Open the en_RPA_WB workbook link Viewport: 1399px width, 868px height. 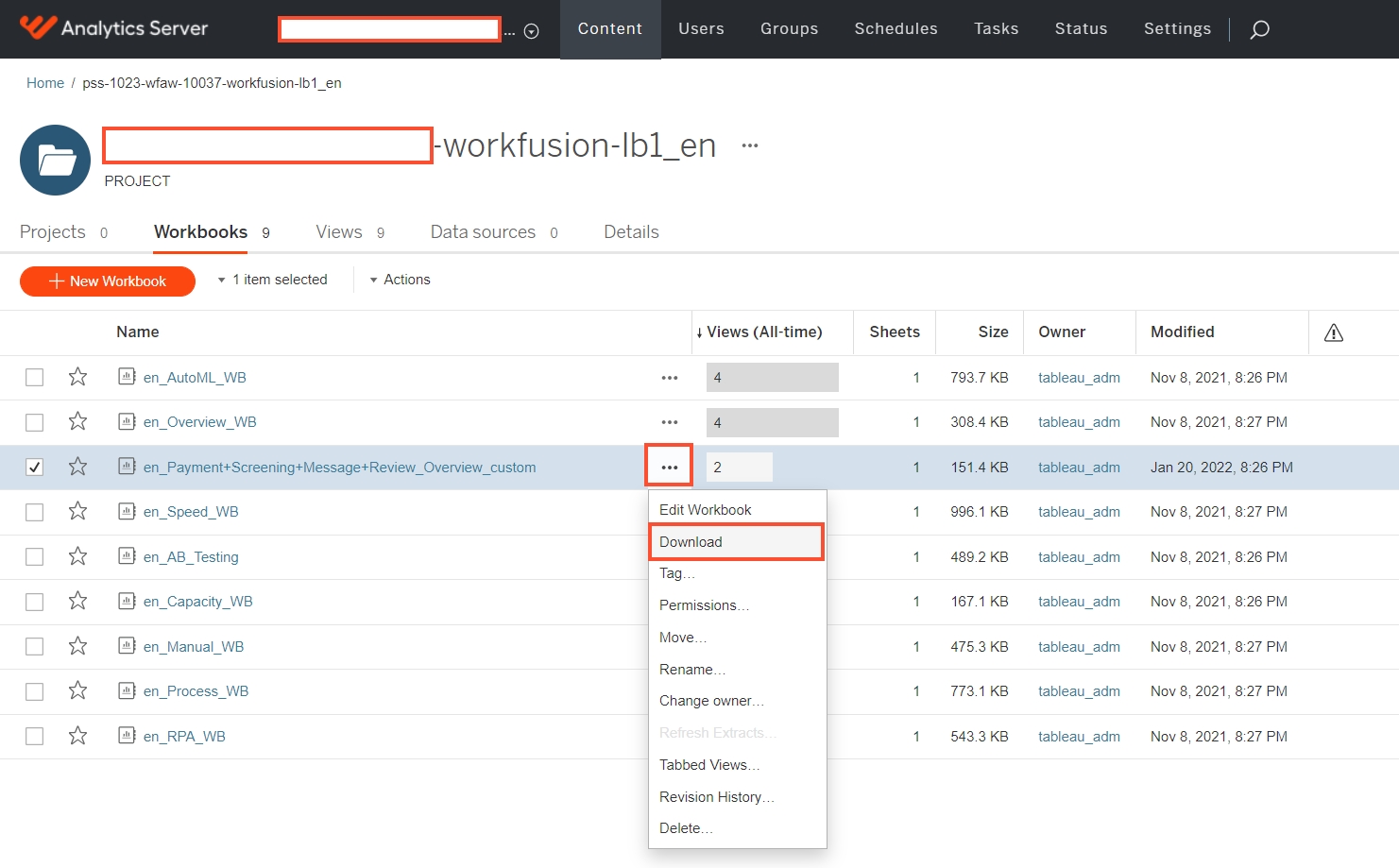click(184, 737)
